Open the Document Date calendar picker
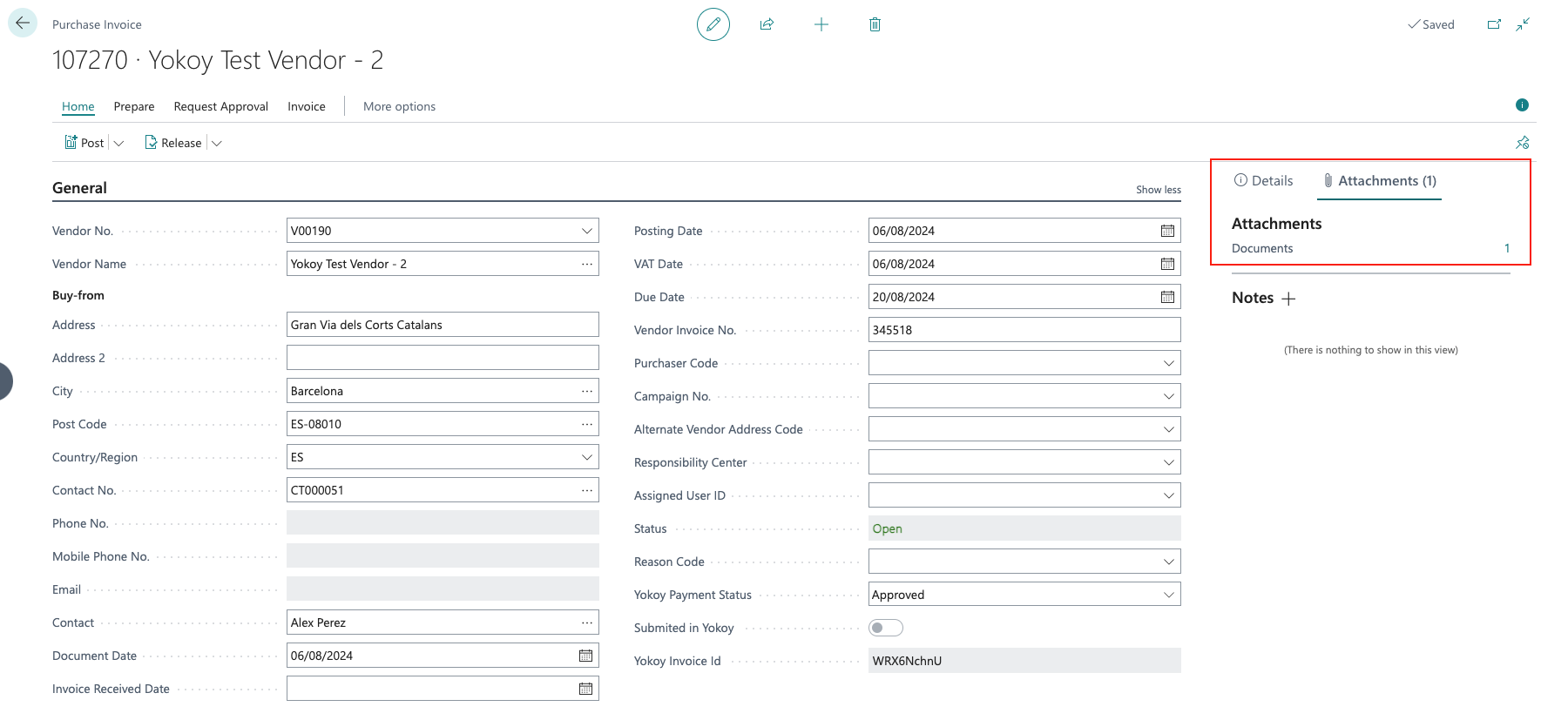Viewport: 1568px width, 720px height. click(x=585, y=656)
